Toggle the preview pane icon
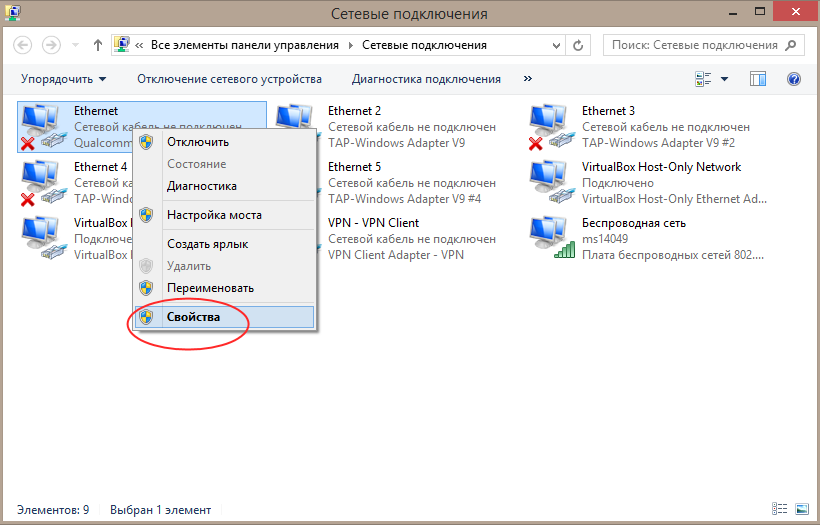This screenshot has width=820, height=525. tap(758, 79)
